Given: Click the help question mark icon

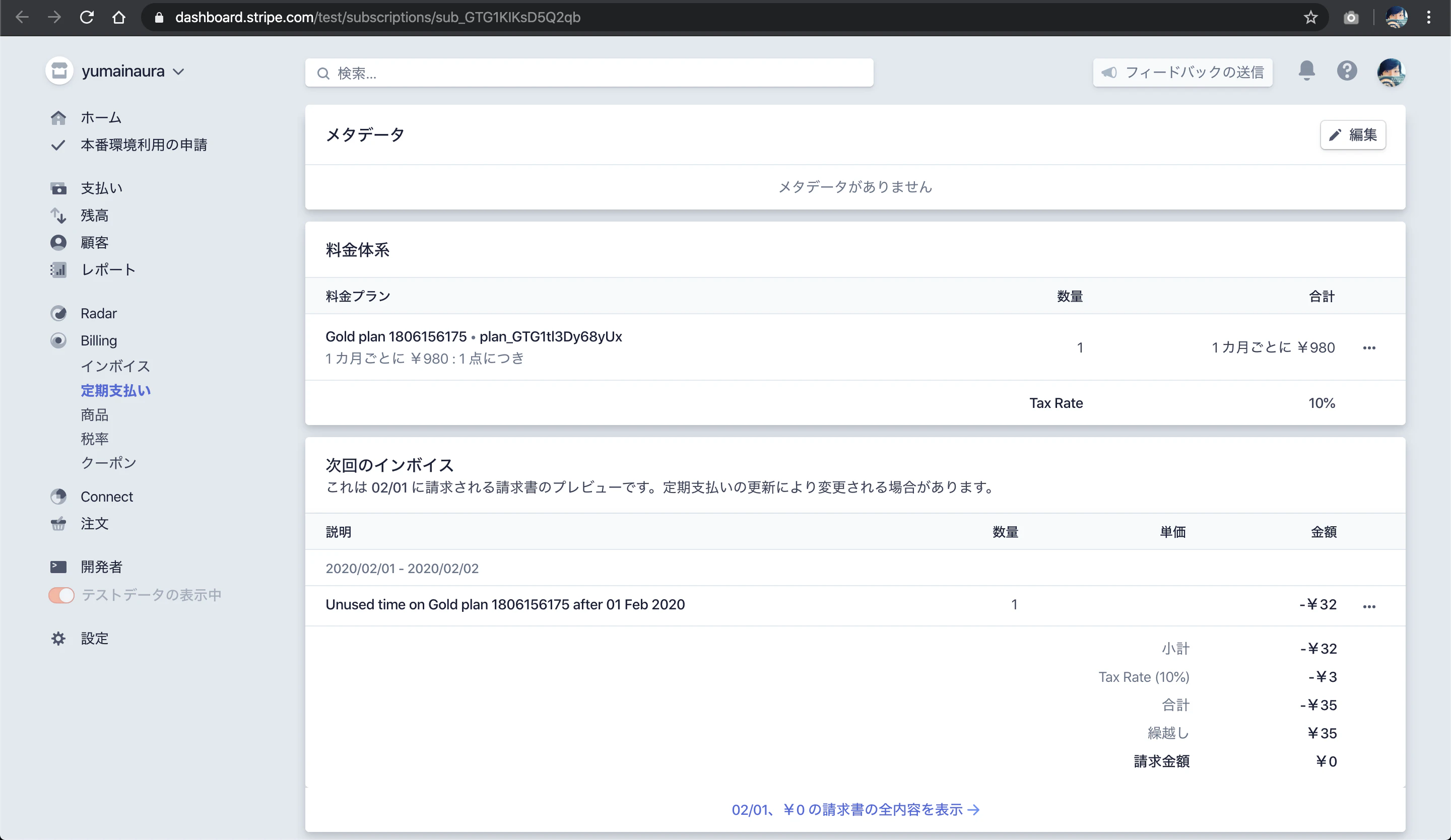Looking at the screenshot, I should (1347, 72).
